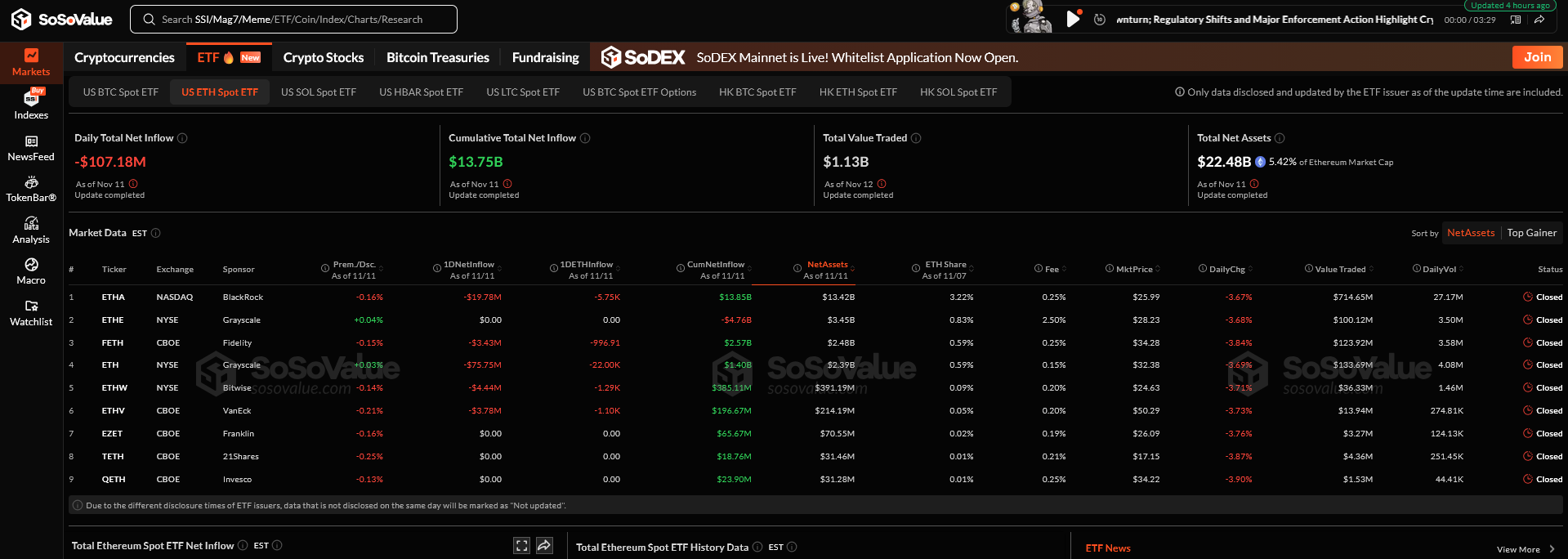This screenshot has width=1568, height=559.
Task: Sort table by 1DNetInflow column arrows
Action: (x=499, y=269)
